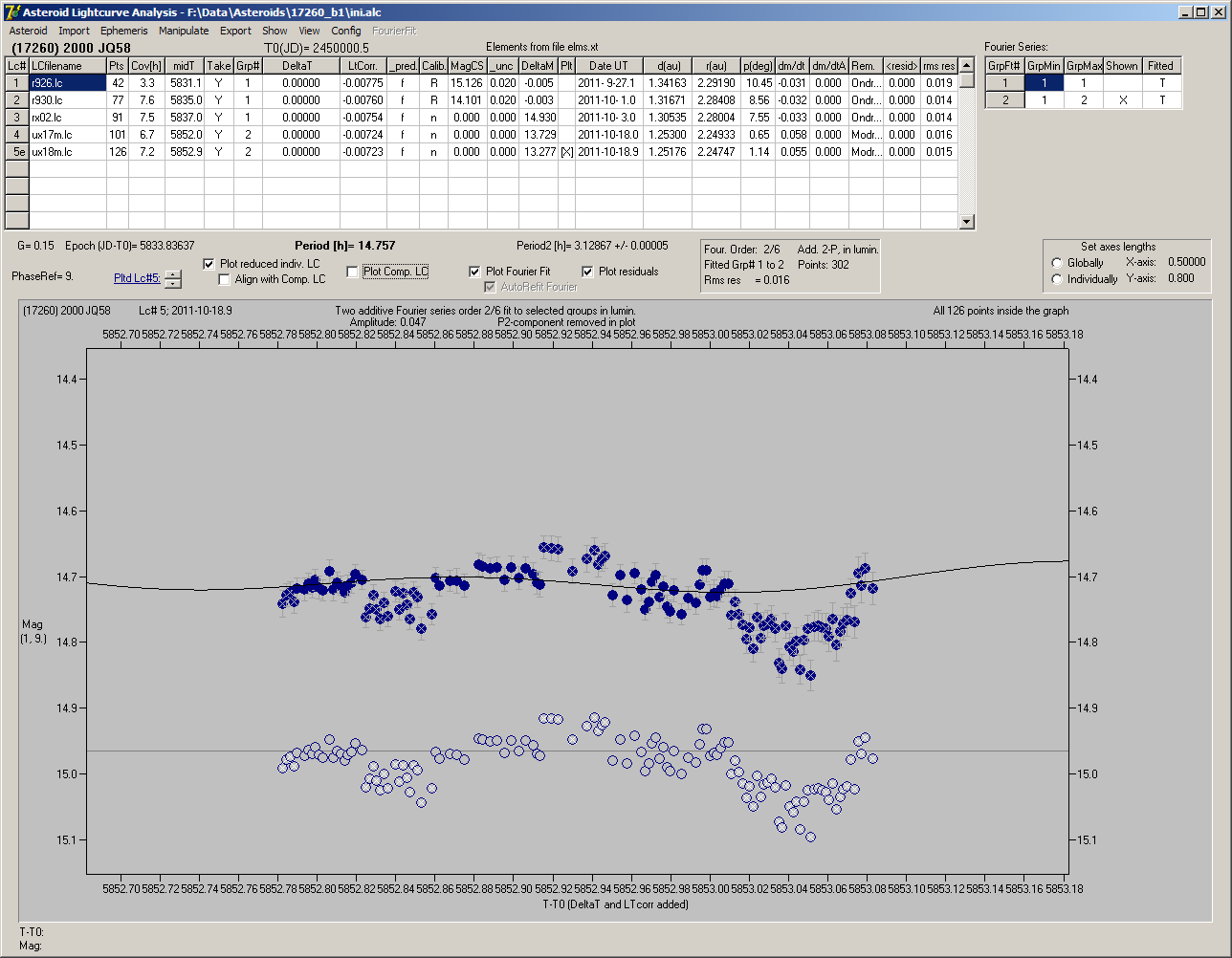Toggle Plot reduced indiv. LC checkbox
Viewport: 1232px width, 958px height.
209,264
